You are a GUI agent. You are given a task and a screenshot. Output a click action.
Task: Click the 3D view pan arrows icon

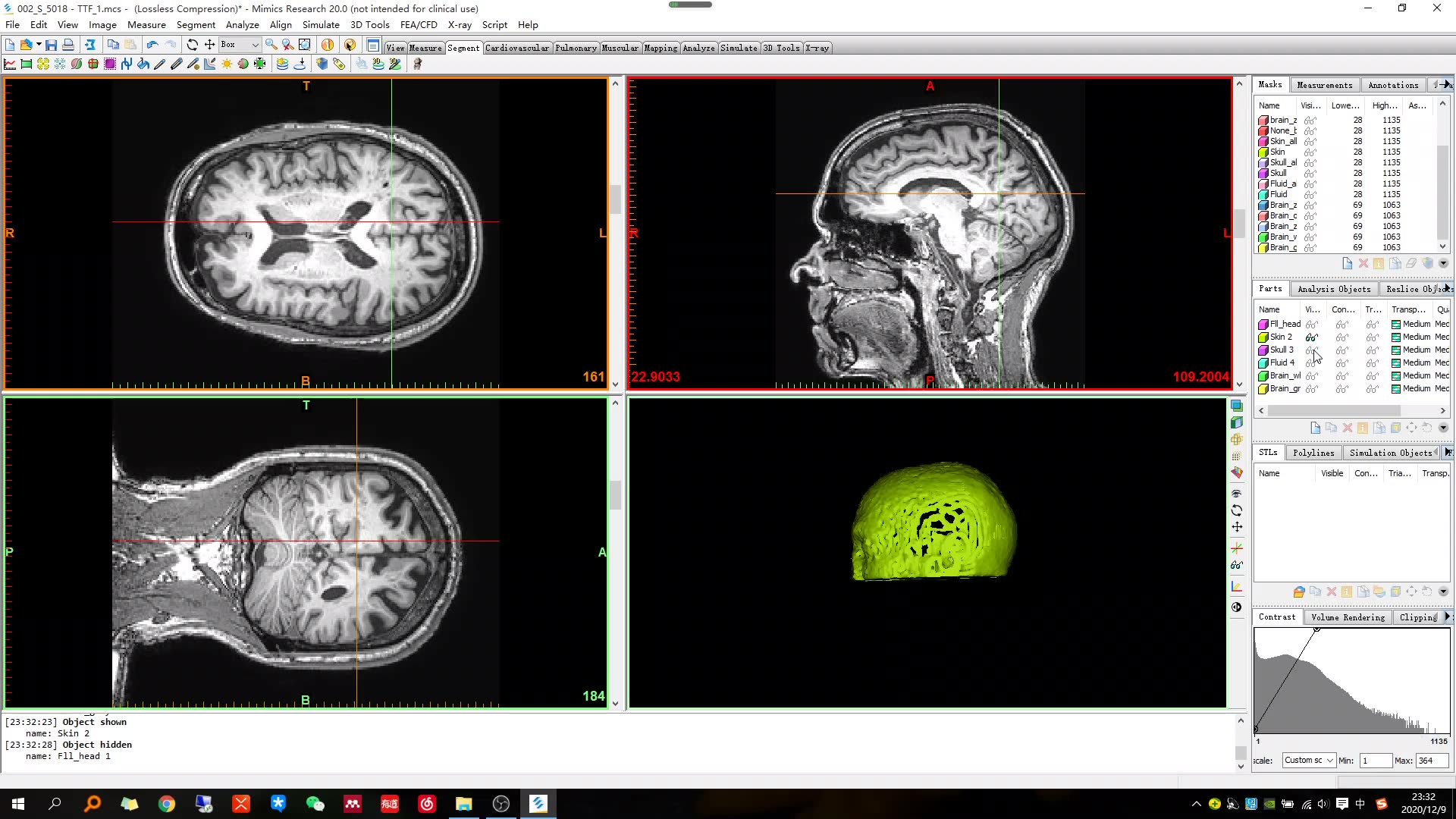(x=1237, y=527)
